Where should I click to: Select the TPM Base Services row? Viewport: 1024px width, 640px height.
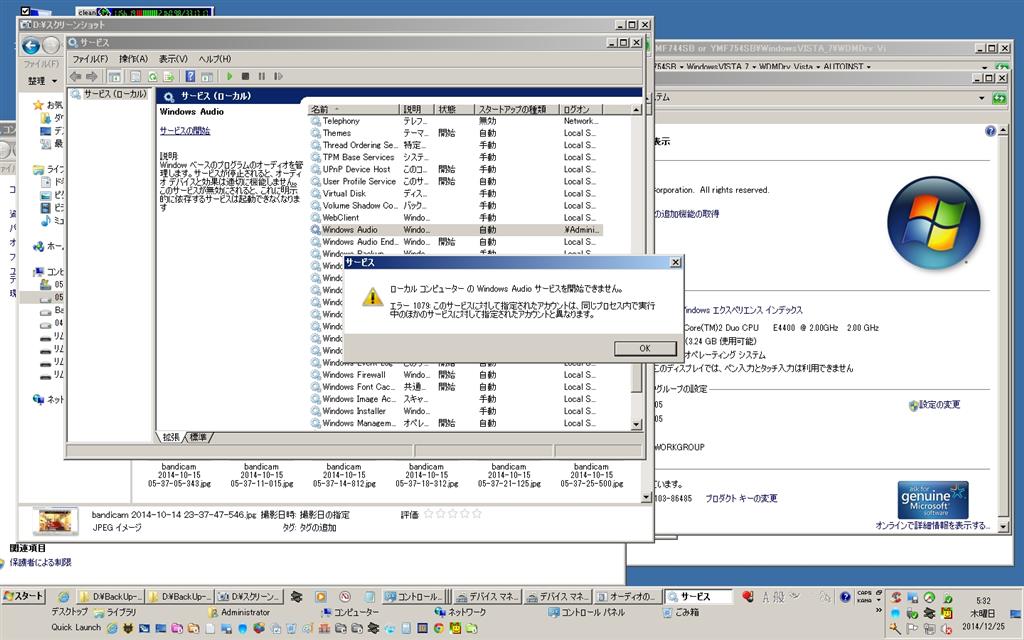coord(455,157)
